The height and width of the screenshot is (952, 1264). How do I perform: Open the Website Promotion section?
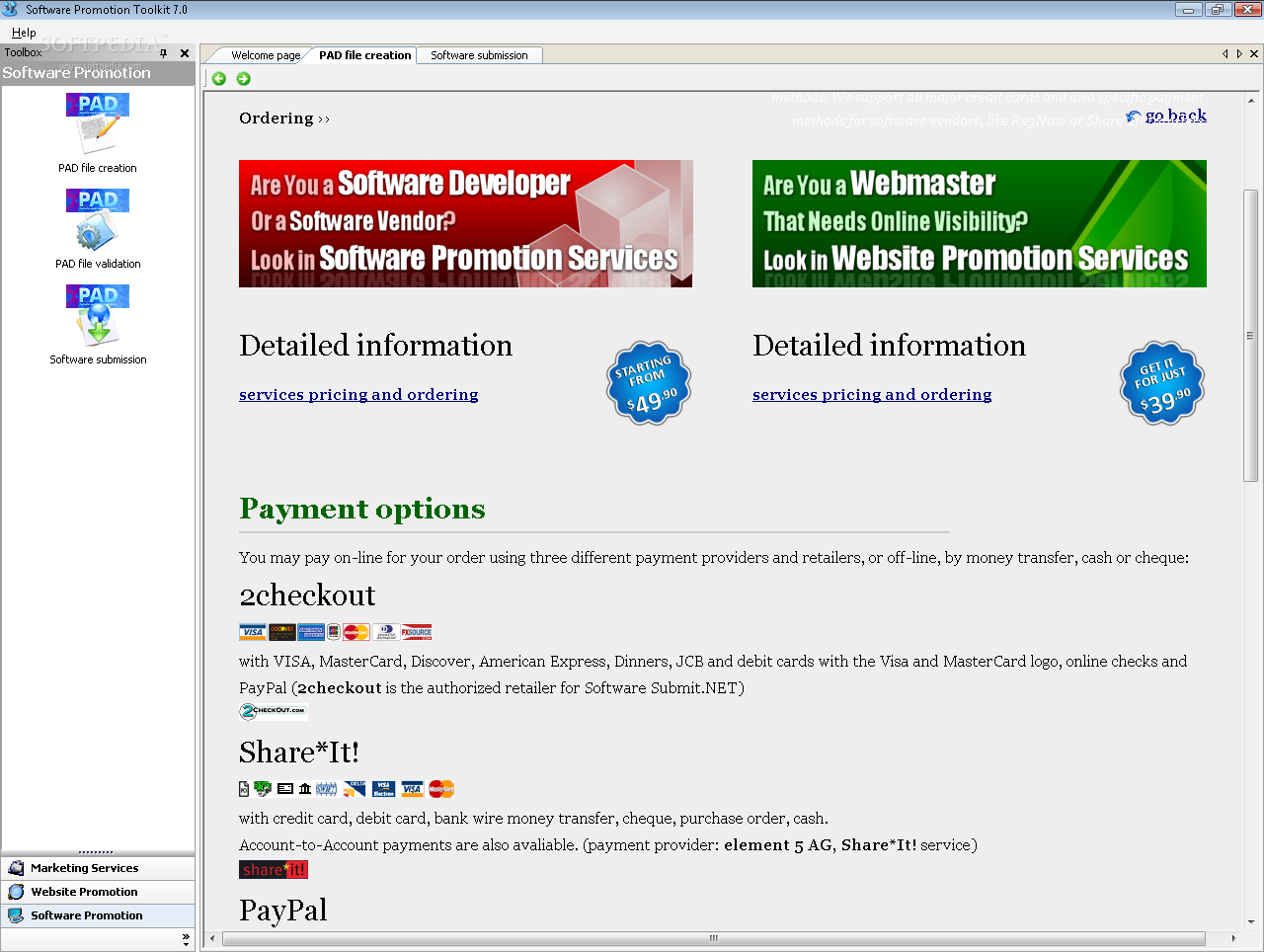[98, 892]
